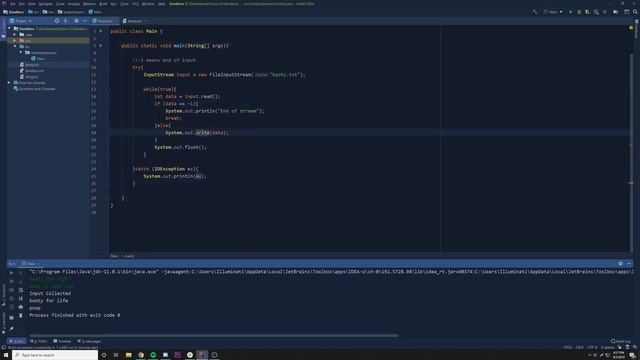Image resolution: width=640 pixels, height=360 pixels.
Task: Open the Terminal tool window button
Action: coord(62,341)
